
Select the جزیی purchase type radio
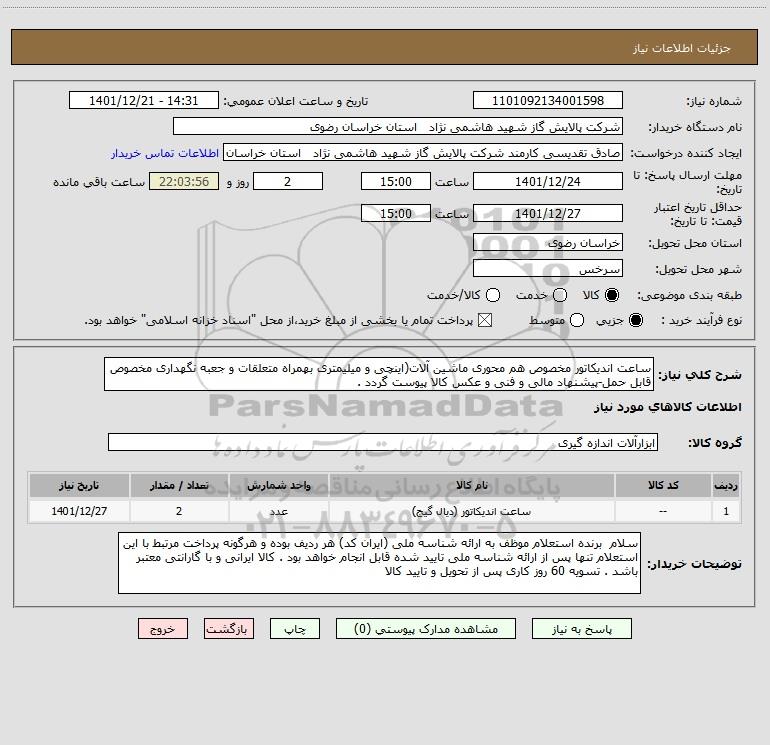635,320
